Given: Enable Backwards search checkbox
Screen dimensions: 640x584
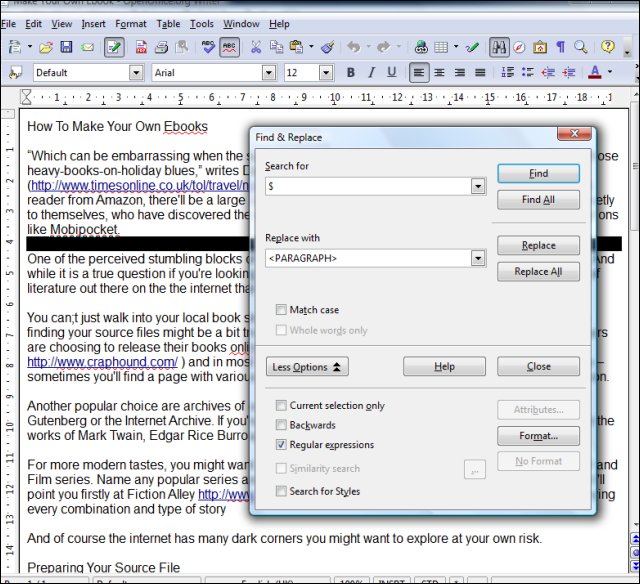Looking at the screenshot, I should (281, 425).
